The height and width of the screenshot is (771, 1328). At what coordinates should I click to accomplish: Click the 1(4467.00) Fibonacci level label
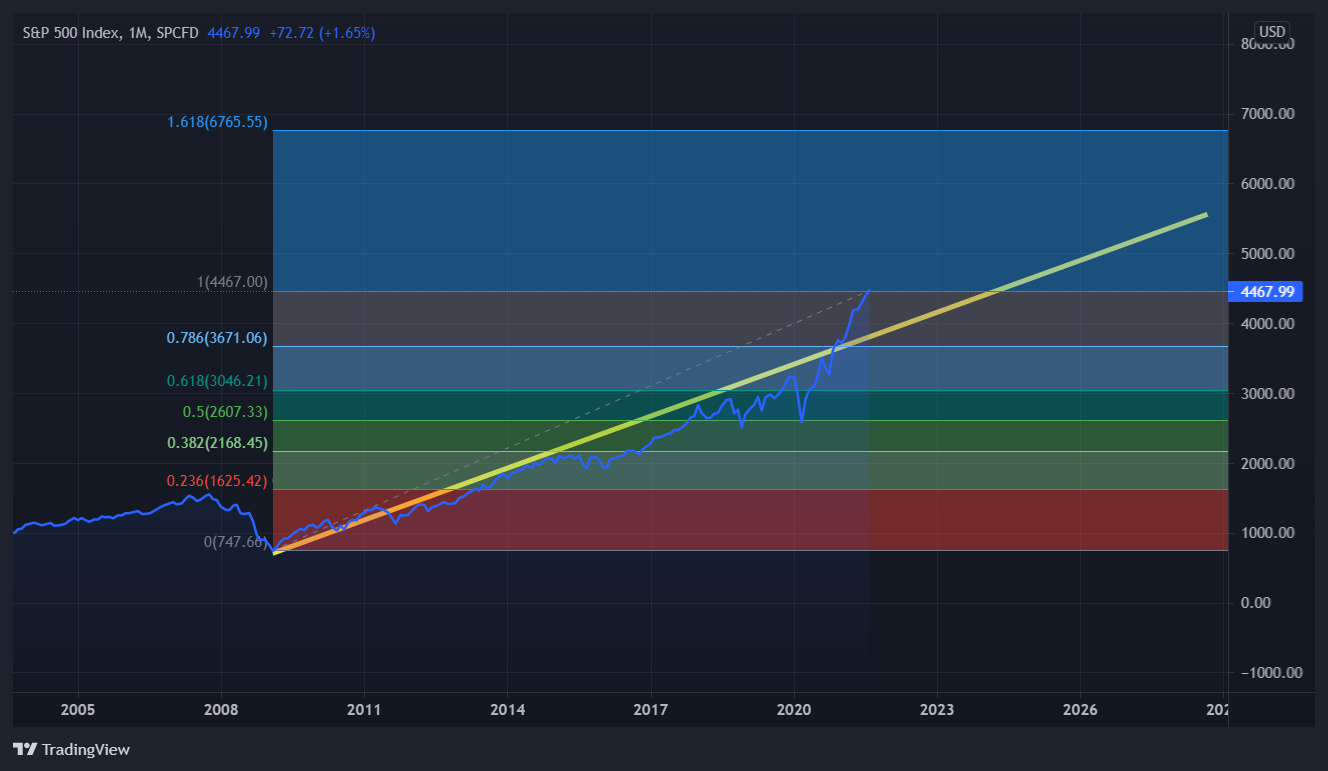(x=232, y=283)
